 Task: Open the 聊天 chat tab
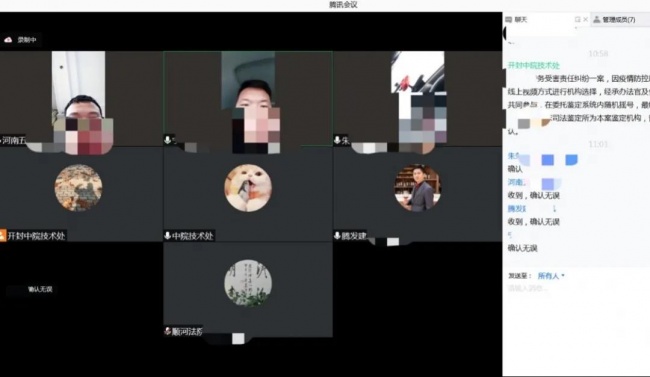point(517,19)
